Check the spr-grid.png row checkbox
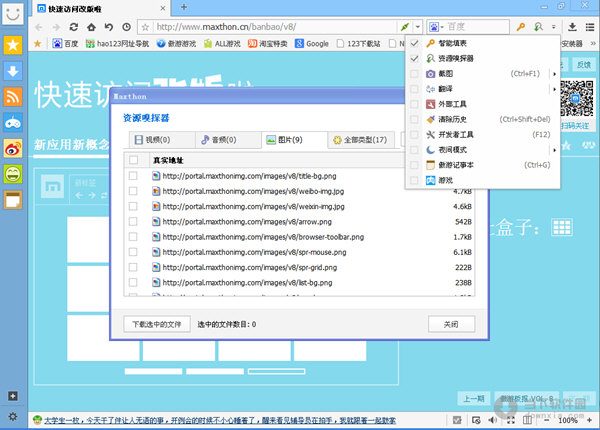 tap(133, 267)
